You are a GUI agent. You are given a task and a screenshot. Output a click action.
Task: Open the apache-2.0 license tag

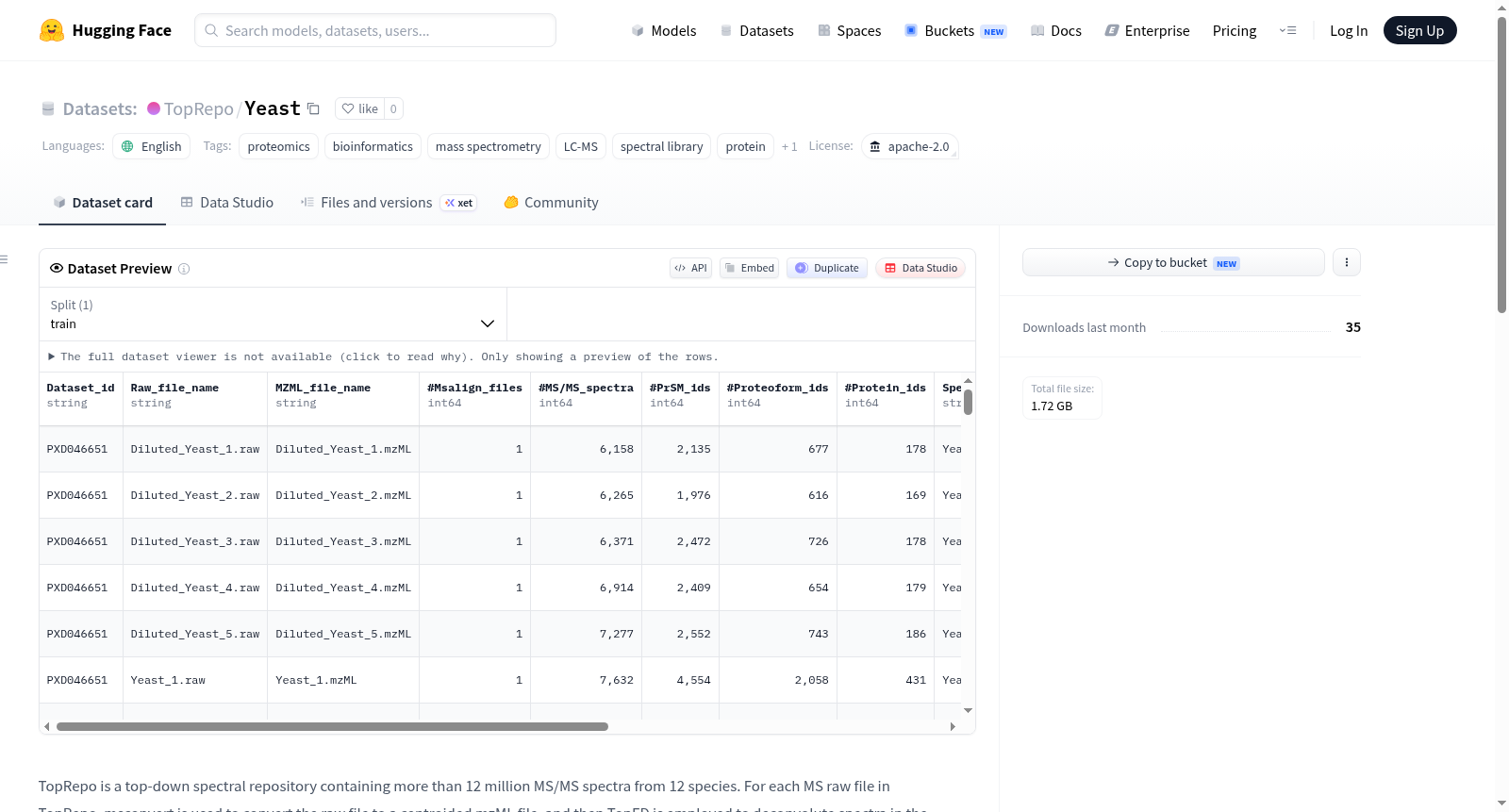[x=910, y=146]
